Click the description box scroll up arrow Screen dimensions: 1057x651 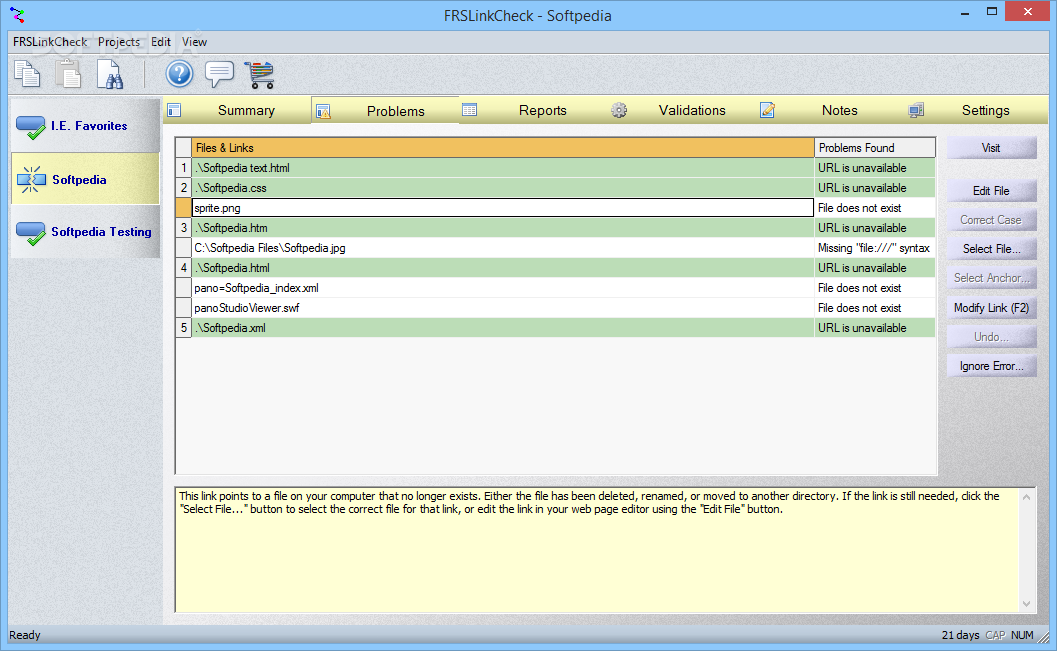click(1027, 497)
